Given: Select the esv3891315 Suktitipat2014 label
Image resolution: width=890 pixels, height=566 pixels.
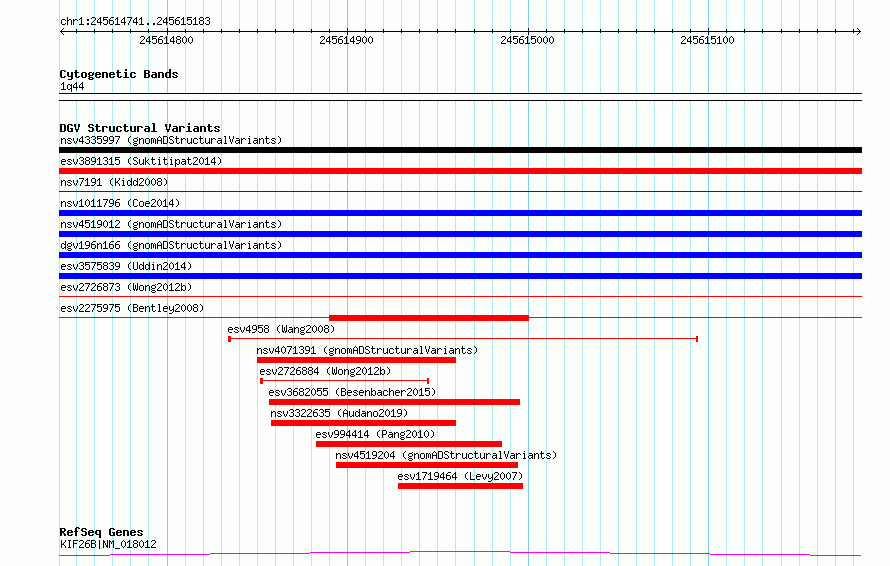Looking at the screenshot, I should (x=141, y=161).
